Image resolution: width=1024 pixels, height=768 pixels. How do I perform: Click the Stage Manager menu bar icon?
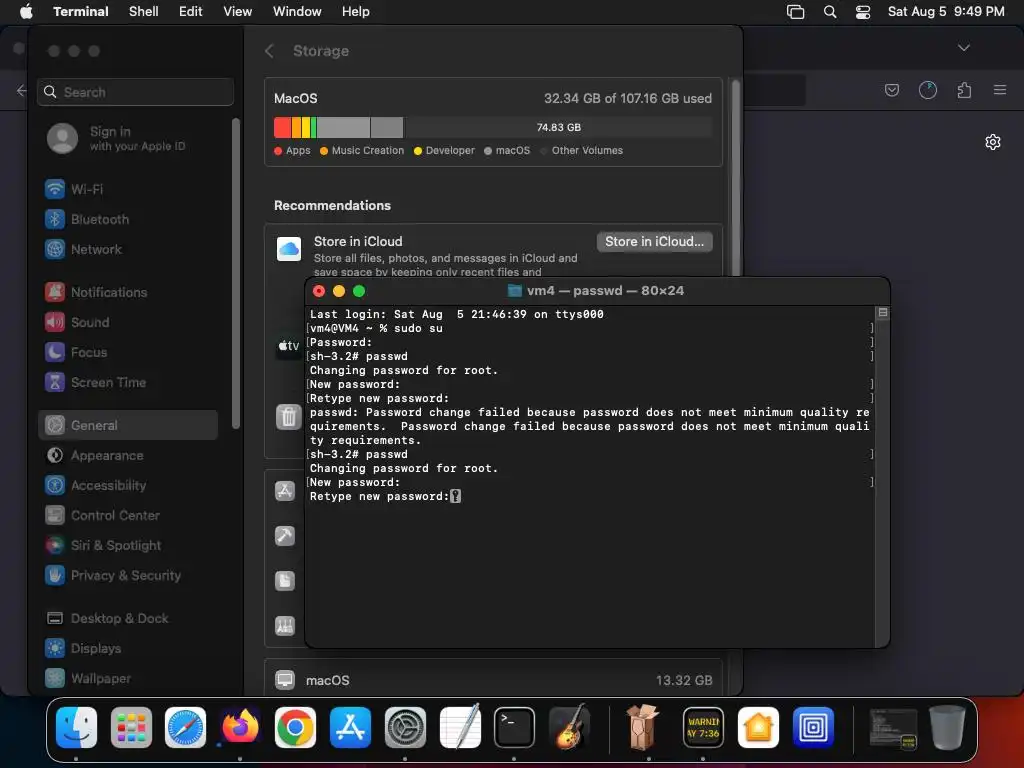point(795,11)
